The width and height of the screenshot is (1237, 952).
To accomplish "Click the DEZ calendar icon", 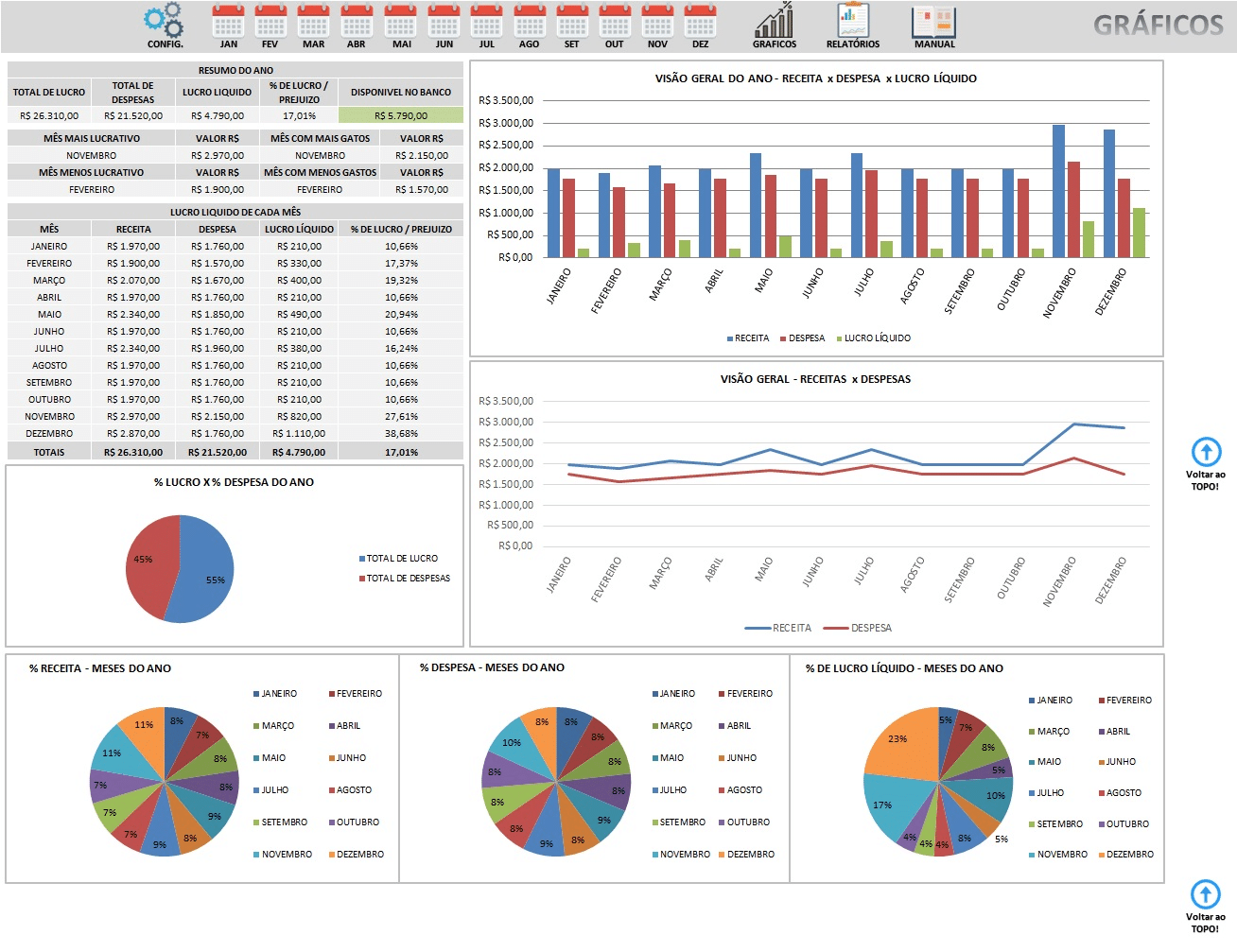I will (700, 21).
